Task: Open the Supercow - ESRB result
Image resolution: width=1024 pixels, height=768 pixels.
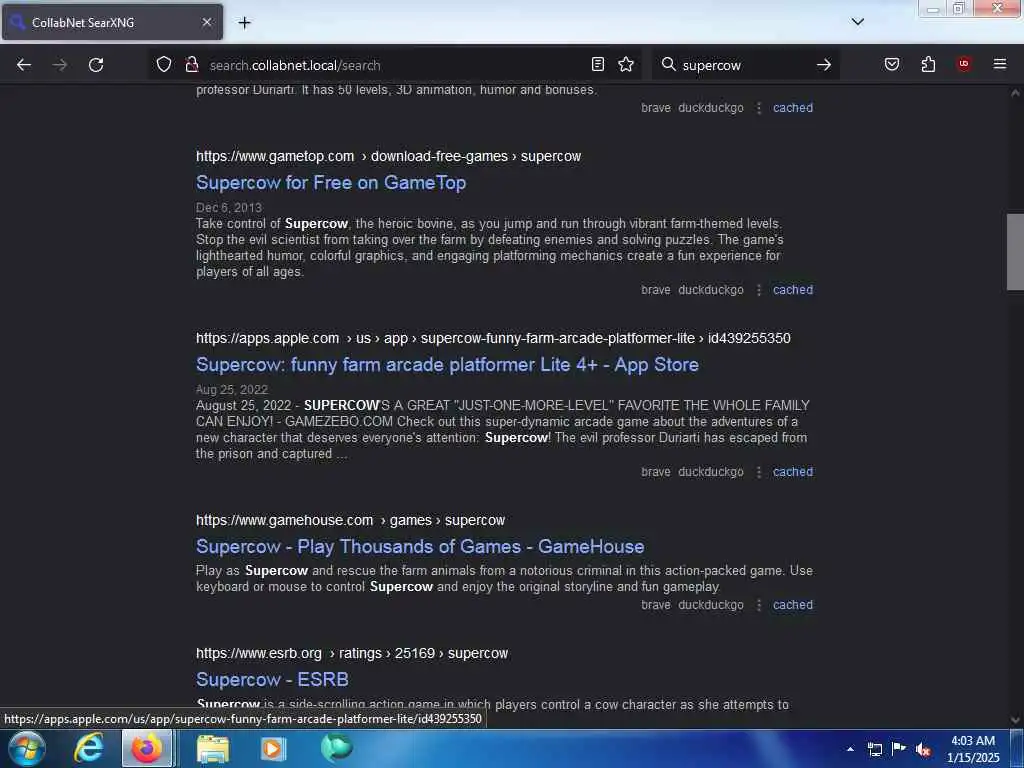Action: (272, 679)
